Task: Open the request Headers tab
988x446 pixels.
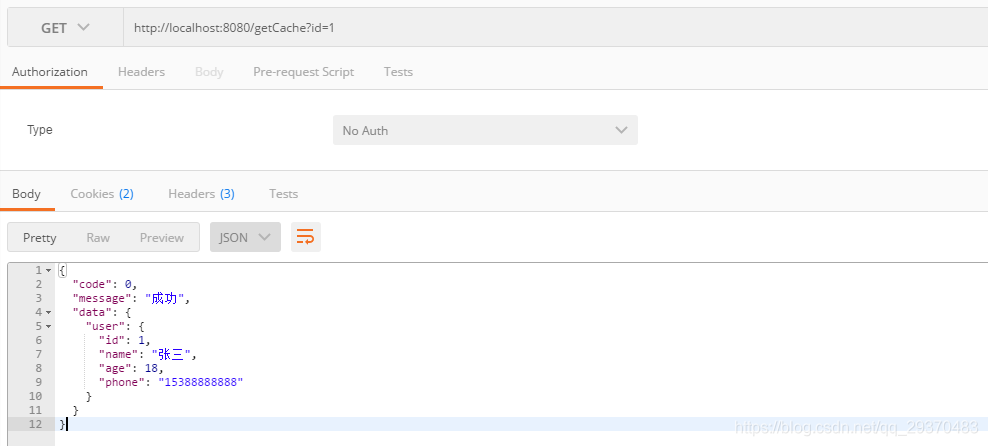Action: tap(141, 72)
